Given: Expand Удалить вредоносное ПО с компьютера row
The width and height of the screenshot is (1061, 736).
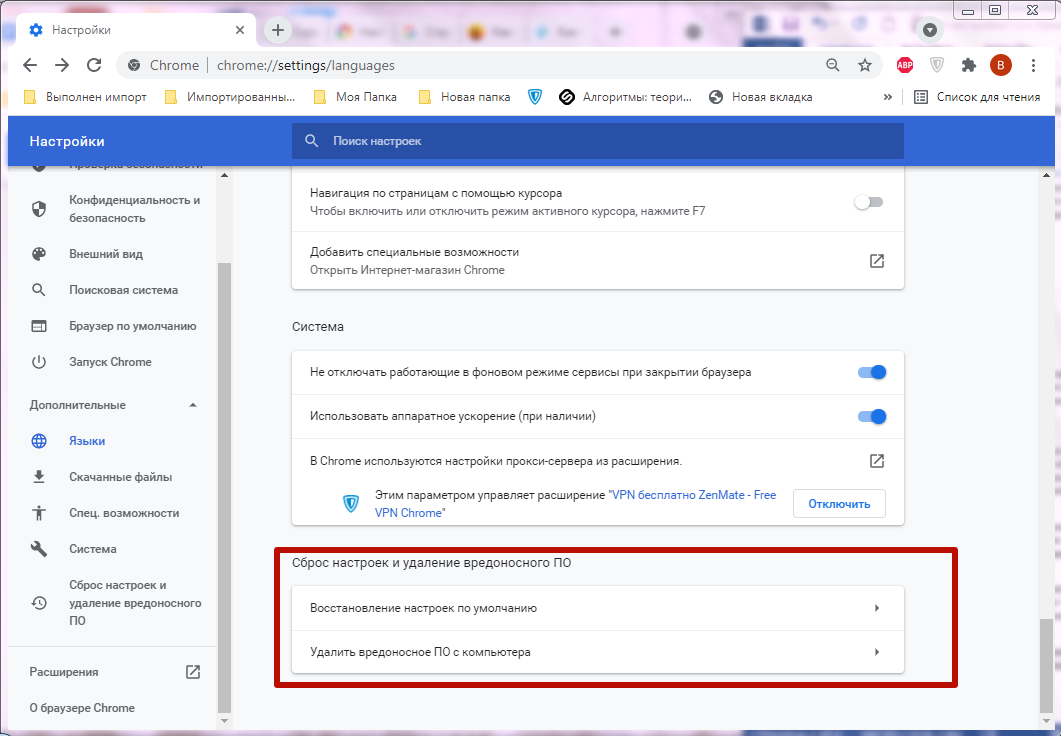Looking at the screenshot, I should [x=597, y=652].
